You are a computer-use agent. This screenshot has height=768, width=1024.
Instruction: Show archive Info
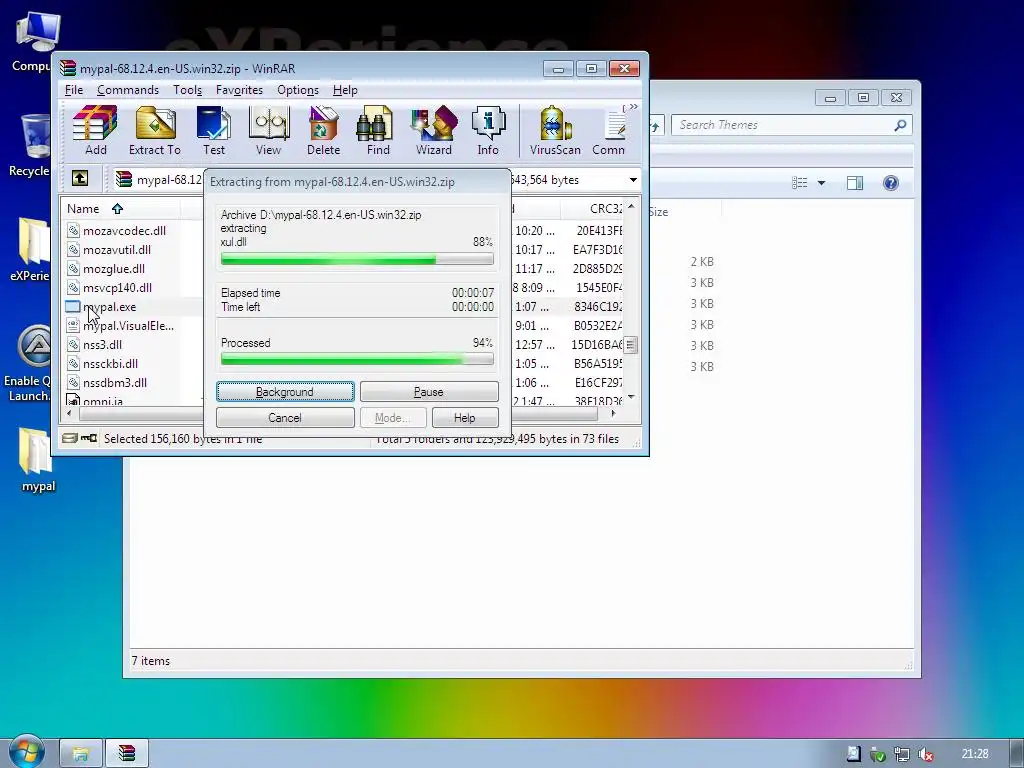488,131
